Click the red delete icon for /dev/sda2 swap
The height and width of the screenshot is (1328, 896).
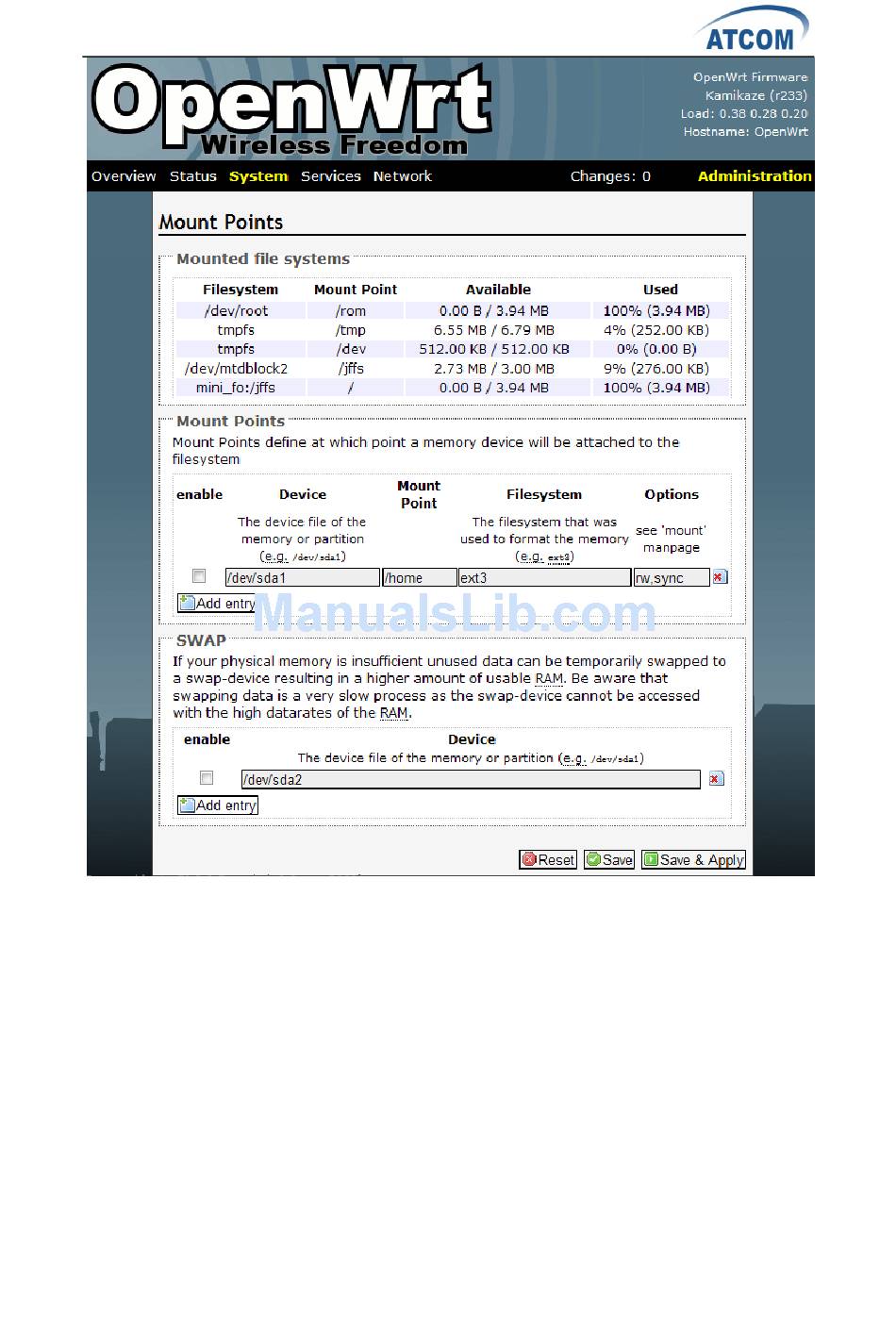pyautogui.click(x=716, y=779)
